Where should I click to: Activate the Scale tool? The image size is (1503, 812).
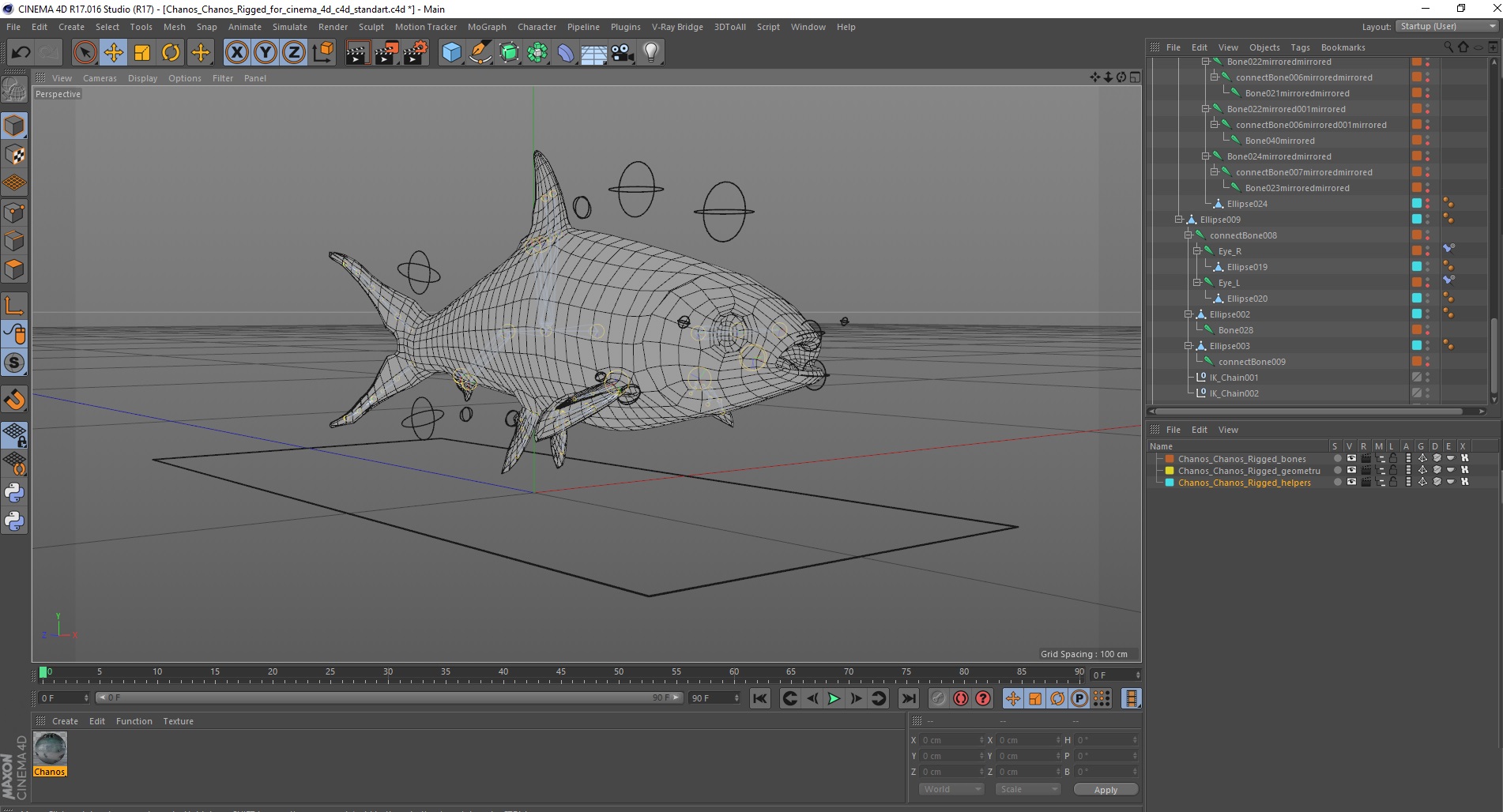pyautogui.click(x=141, y=53)
